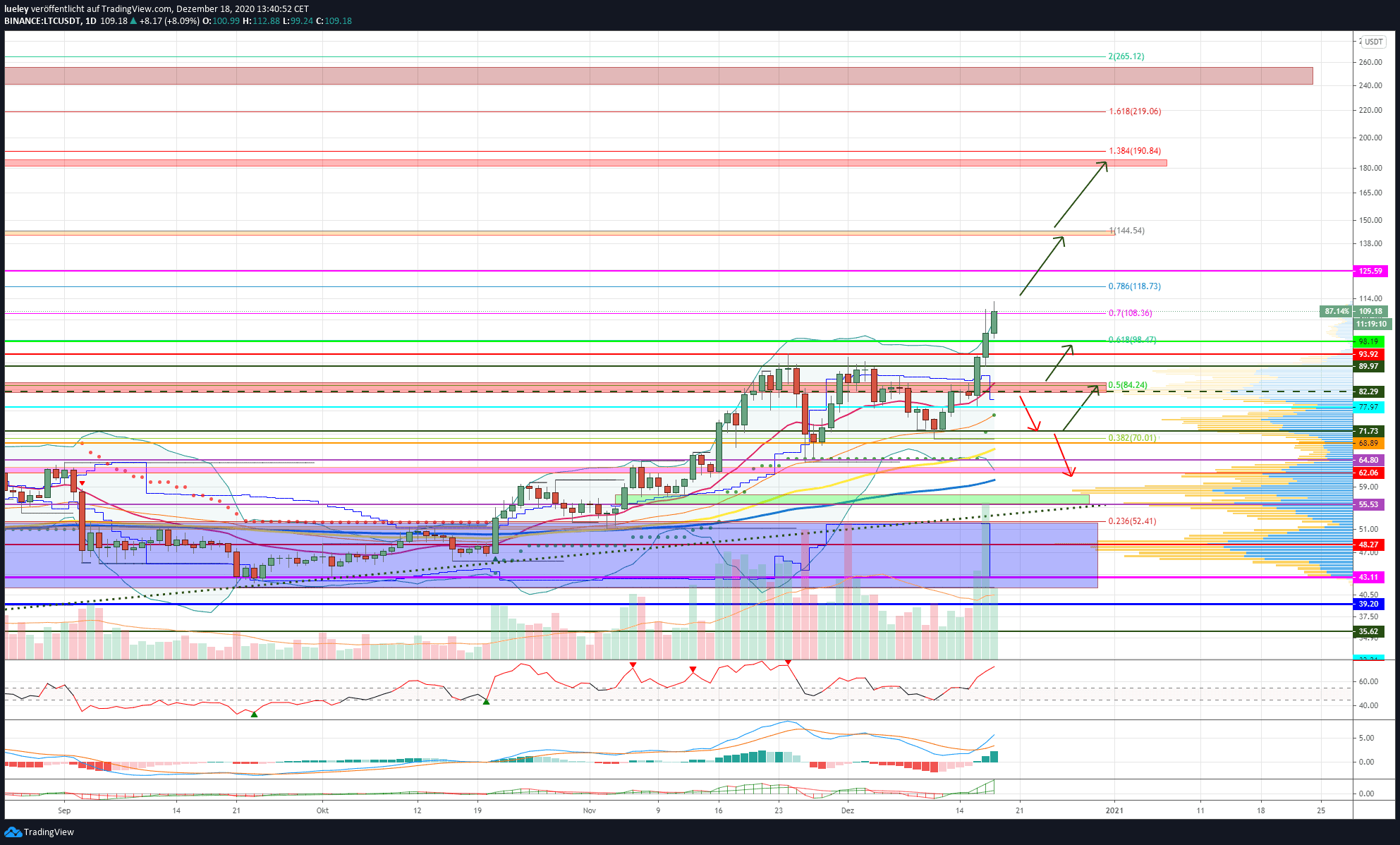Select the magenta 43.11 price label

click(x=1368, y=577)
